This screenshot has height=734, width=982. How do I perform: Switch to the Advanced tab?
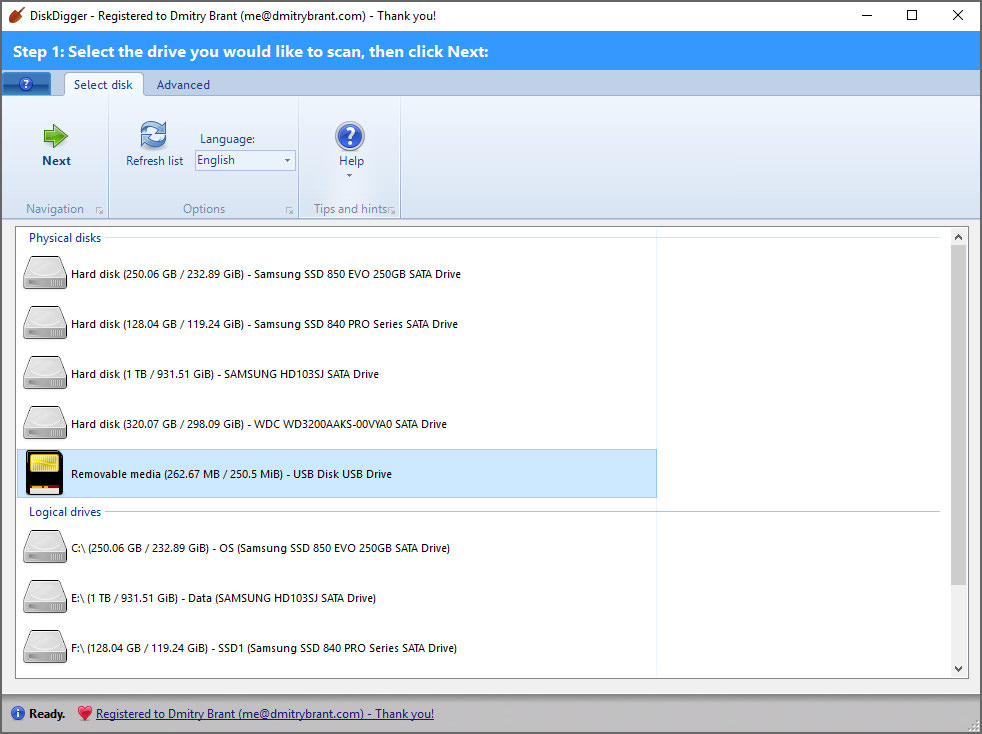click(183, 85)
